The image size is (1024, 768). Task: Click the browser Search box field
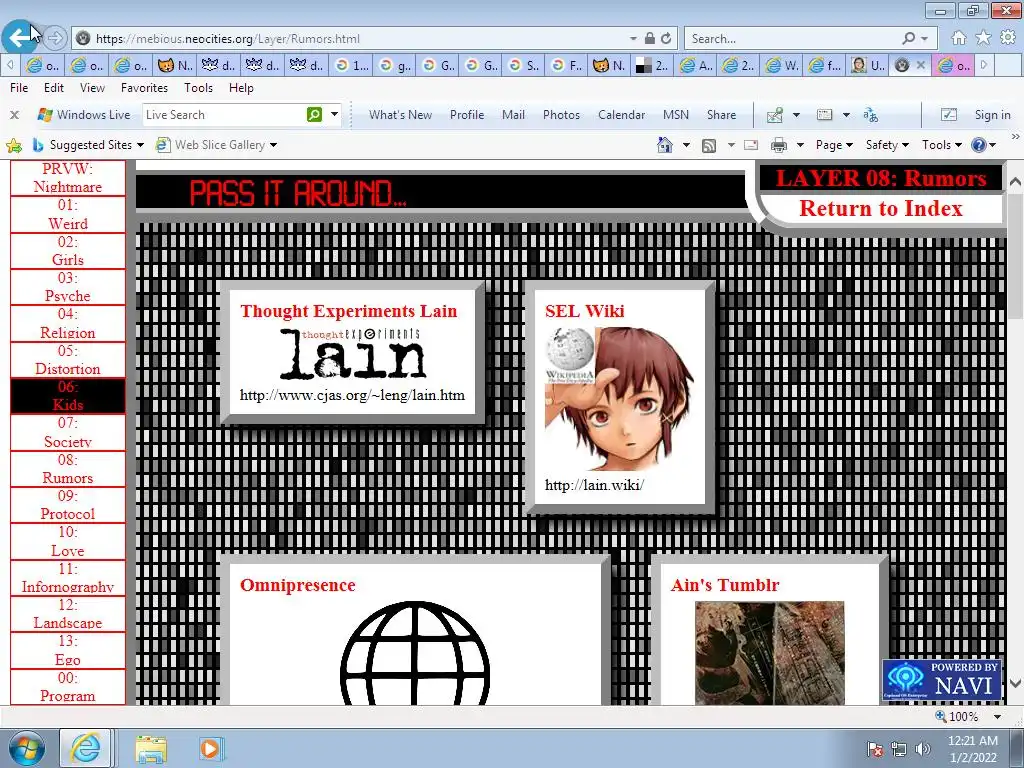793,39
